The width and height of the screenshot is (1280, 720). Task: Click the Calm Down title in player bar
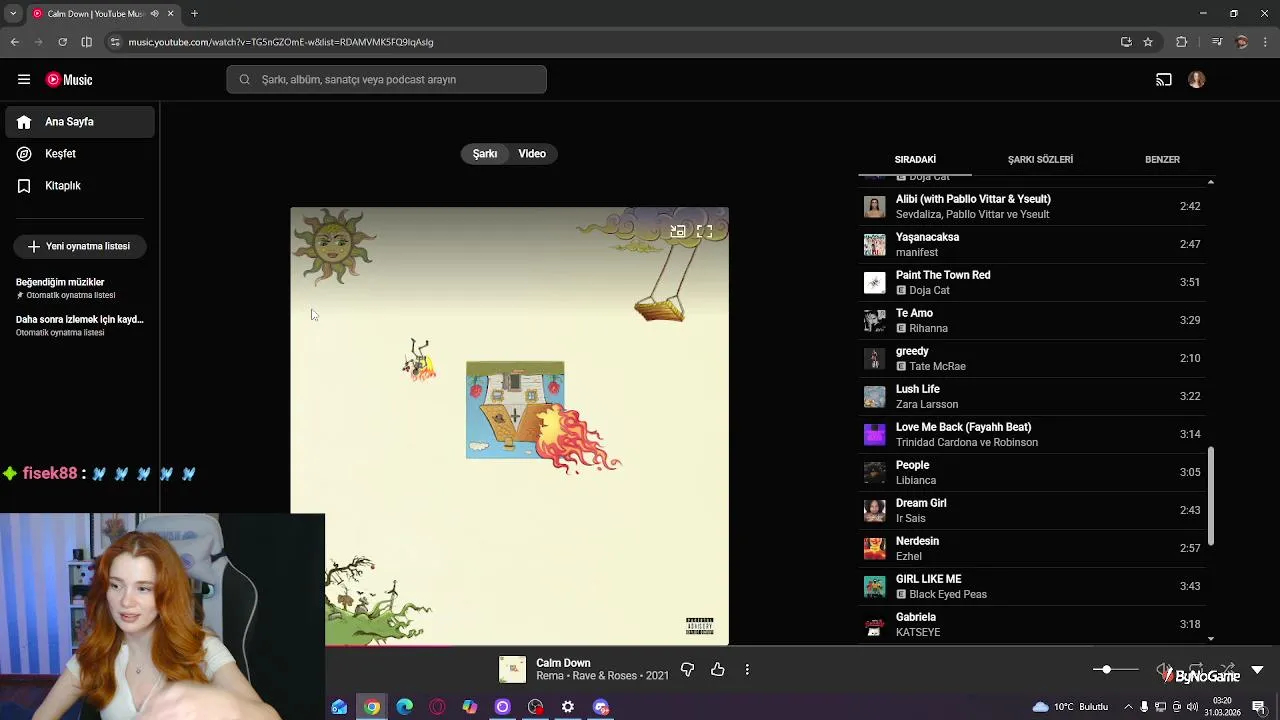tap(563, 663)
